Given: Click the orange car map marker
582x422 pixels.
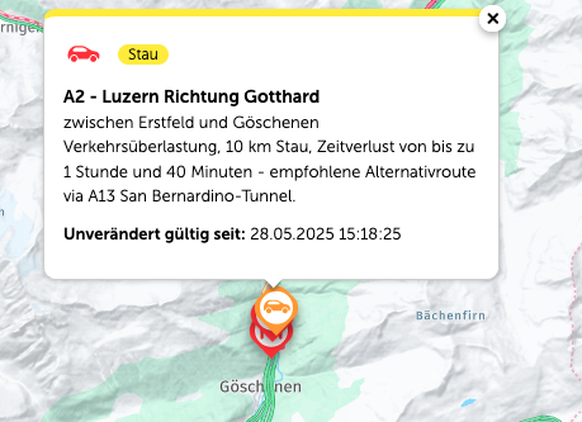Looking at the screenshot, I should coord(276,309).
